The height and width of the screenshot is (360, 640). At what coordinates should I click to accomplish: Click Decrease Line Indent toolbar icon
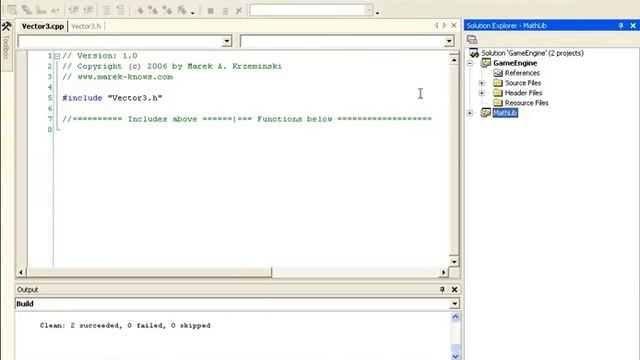coord(73,10)
